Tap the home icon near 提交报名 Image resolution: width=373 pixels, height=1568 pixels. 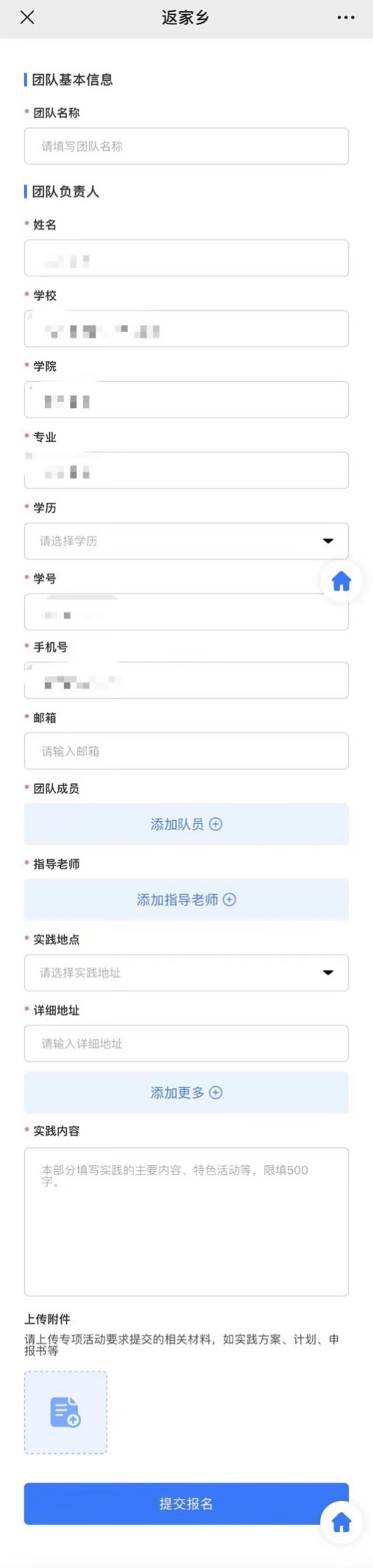[341, 1522]
